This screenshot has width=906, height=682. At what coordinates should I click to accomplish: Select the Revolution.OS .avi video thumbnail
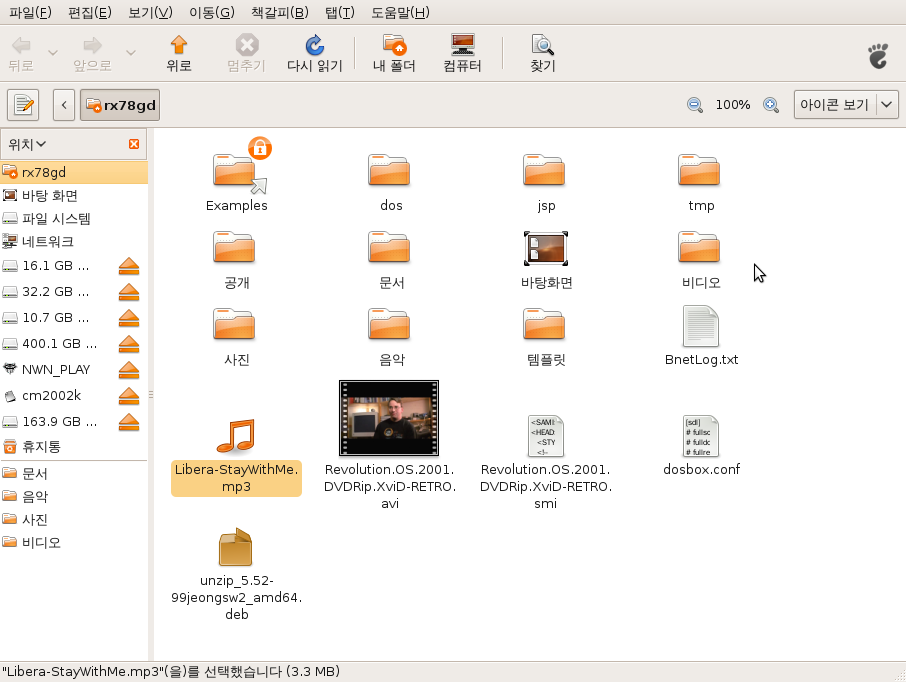pyautogui.click(x=389, y=418)
